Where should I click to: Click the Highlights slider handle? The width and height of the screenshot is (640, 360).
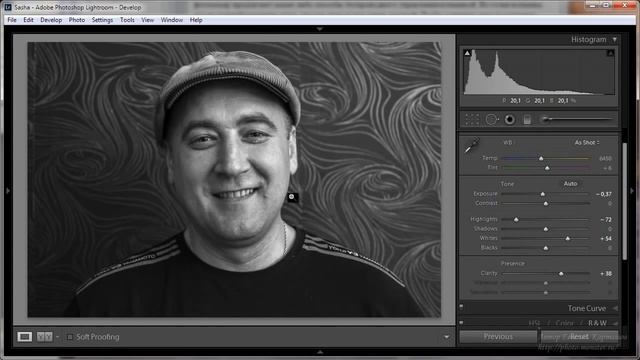[516, 220]
